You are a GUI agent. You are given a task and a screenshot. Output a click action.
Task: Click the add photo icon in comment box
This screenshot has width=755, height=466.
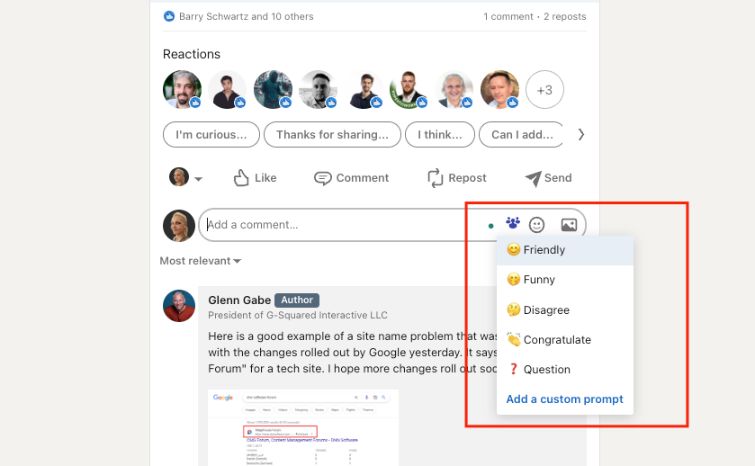click(x=569, y=225)
